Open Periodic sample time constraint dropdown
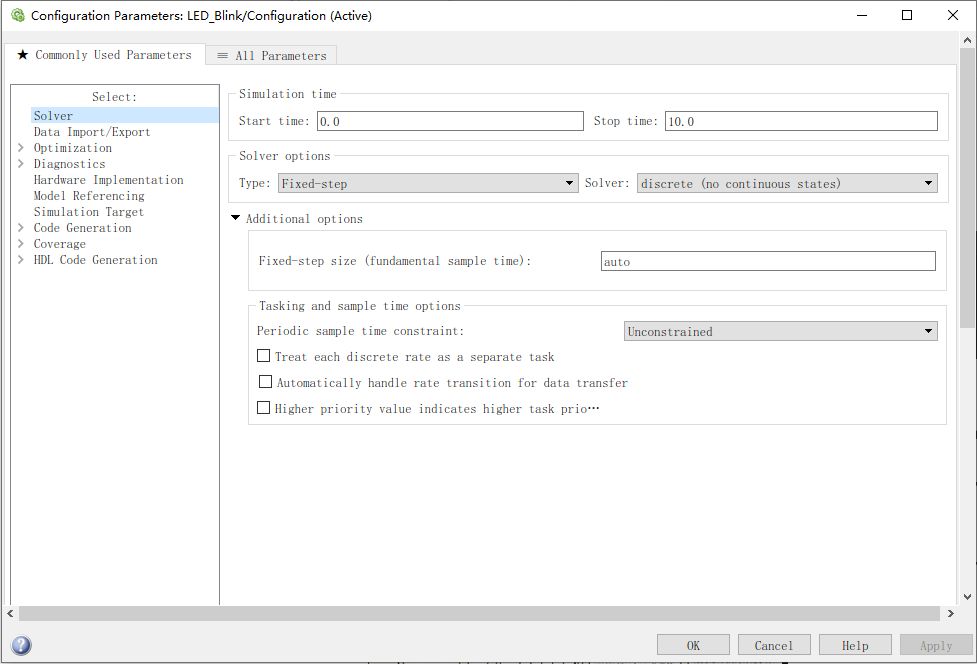 pos(781,331)
